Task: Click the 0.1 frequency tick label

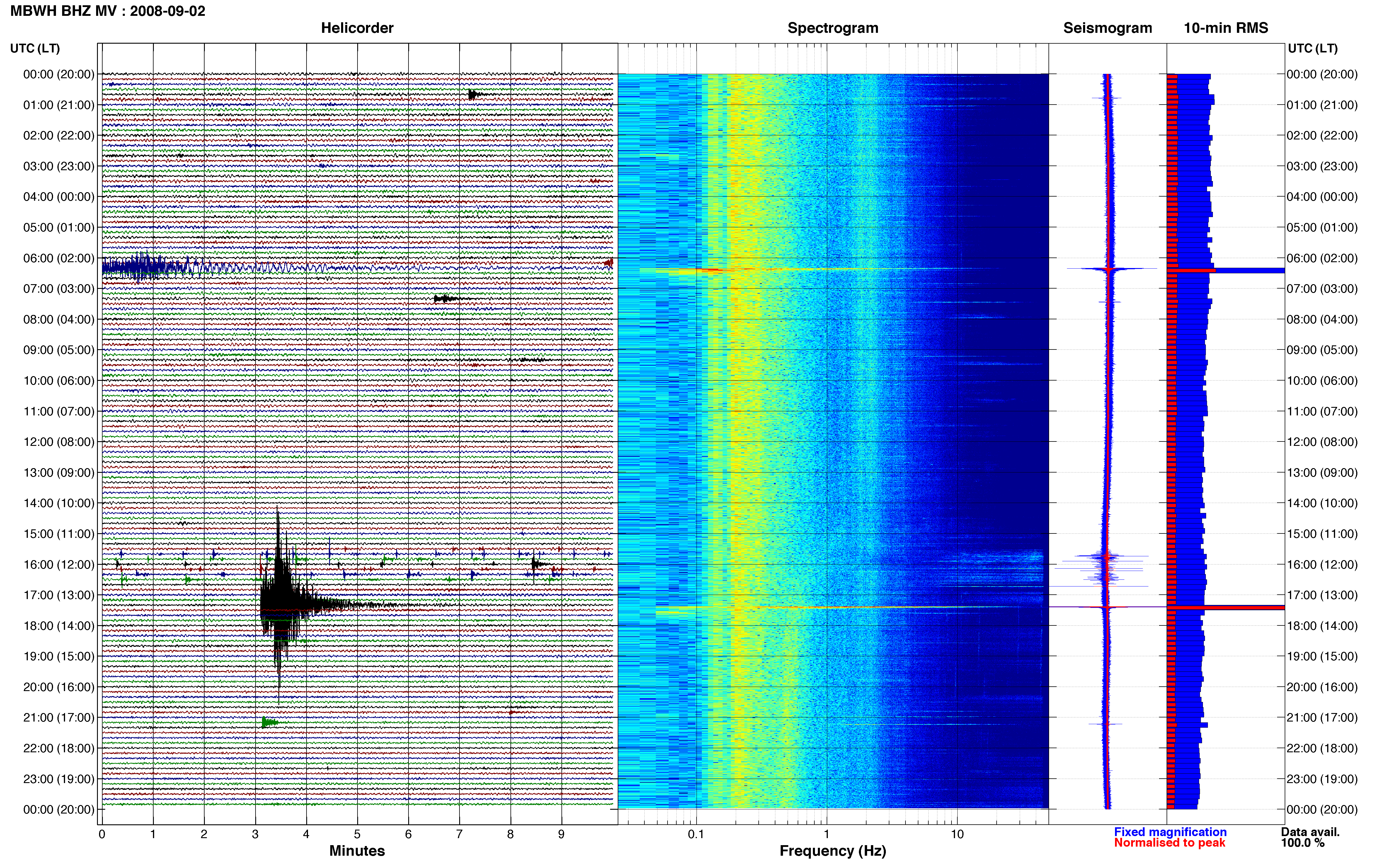Action: [x=696, y=834]
